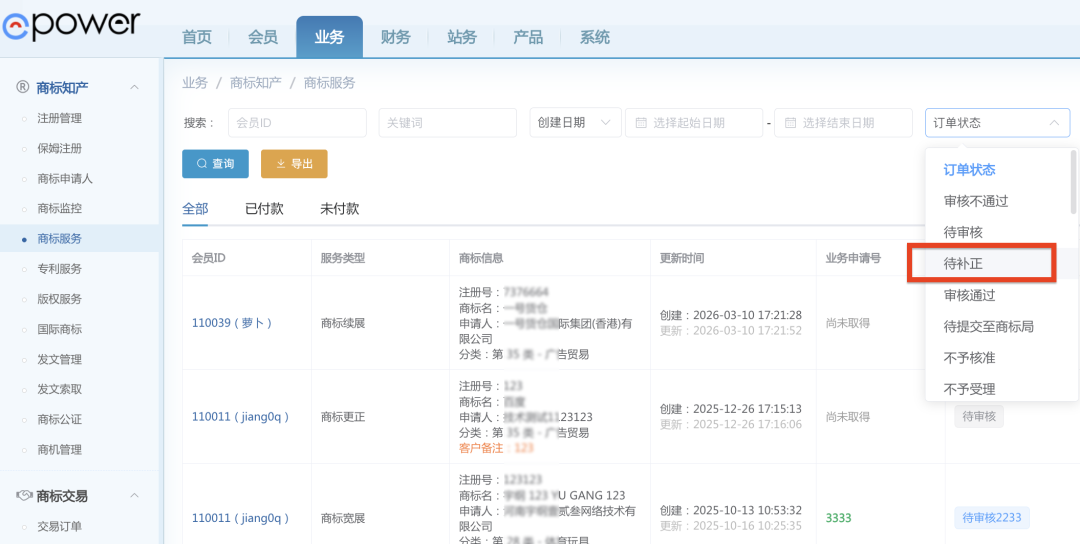1080x544 pixels.
Task: Open member link 110039 (萝卜)
Action: click(x=232, y=323)
